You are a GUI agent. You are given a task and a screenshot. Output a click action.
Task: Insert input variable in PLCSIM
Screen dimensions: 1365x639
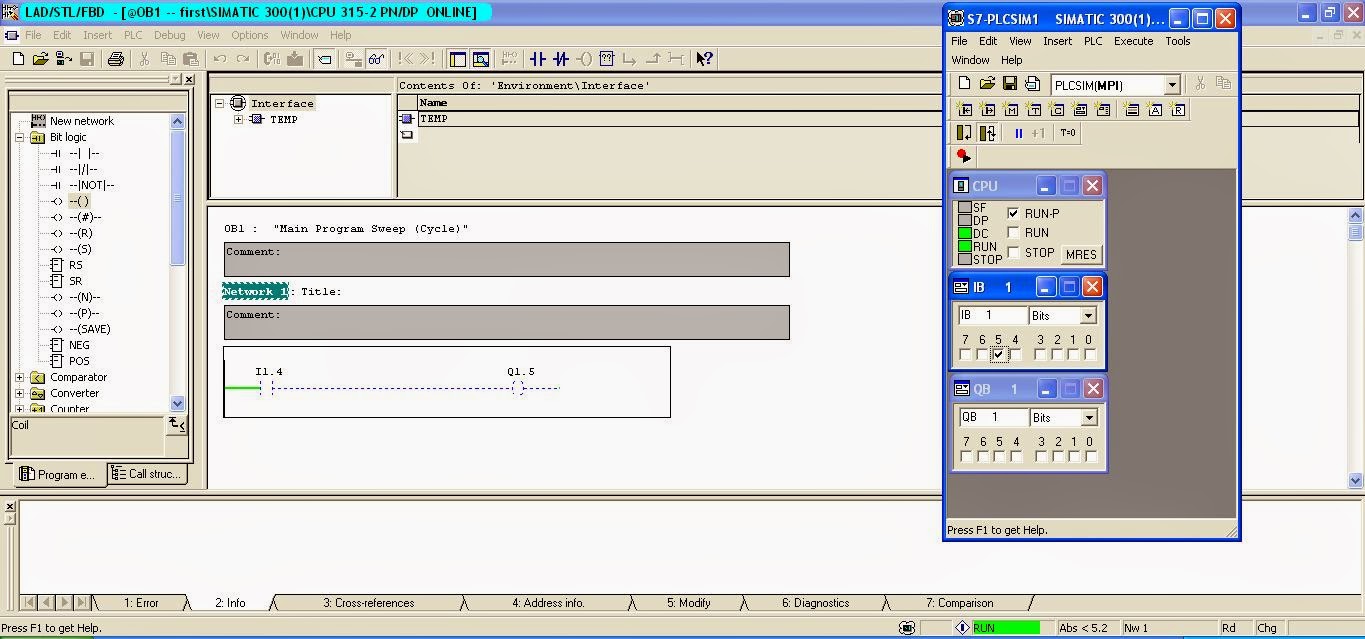964,109
